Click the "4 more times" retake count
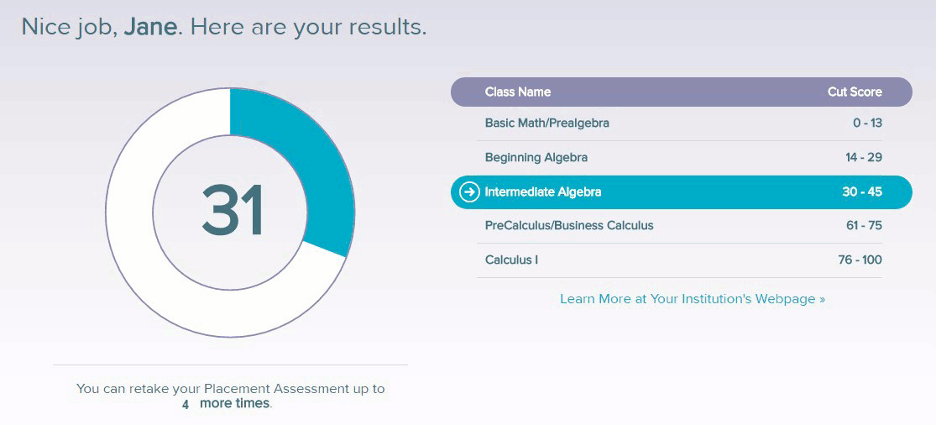936x426 pixels. [226, 403]
